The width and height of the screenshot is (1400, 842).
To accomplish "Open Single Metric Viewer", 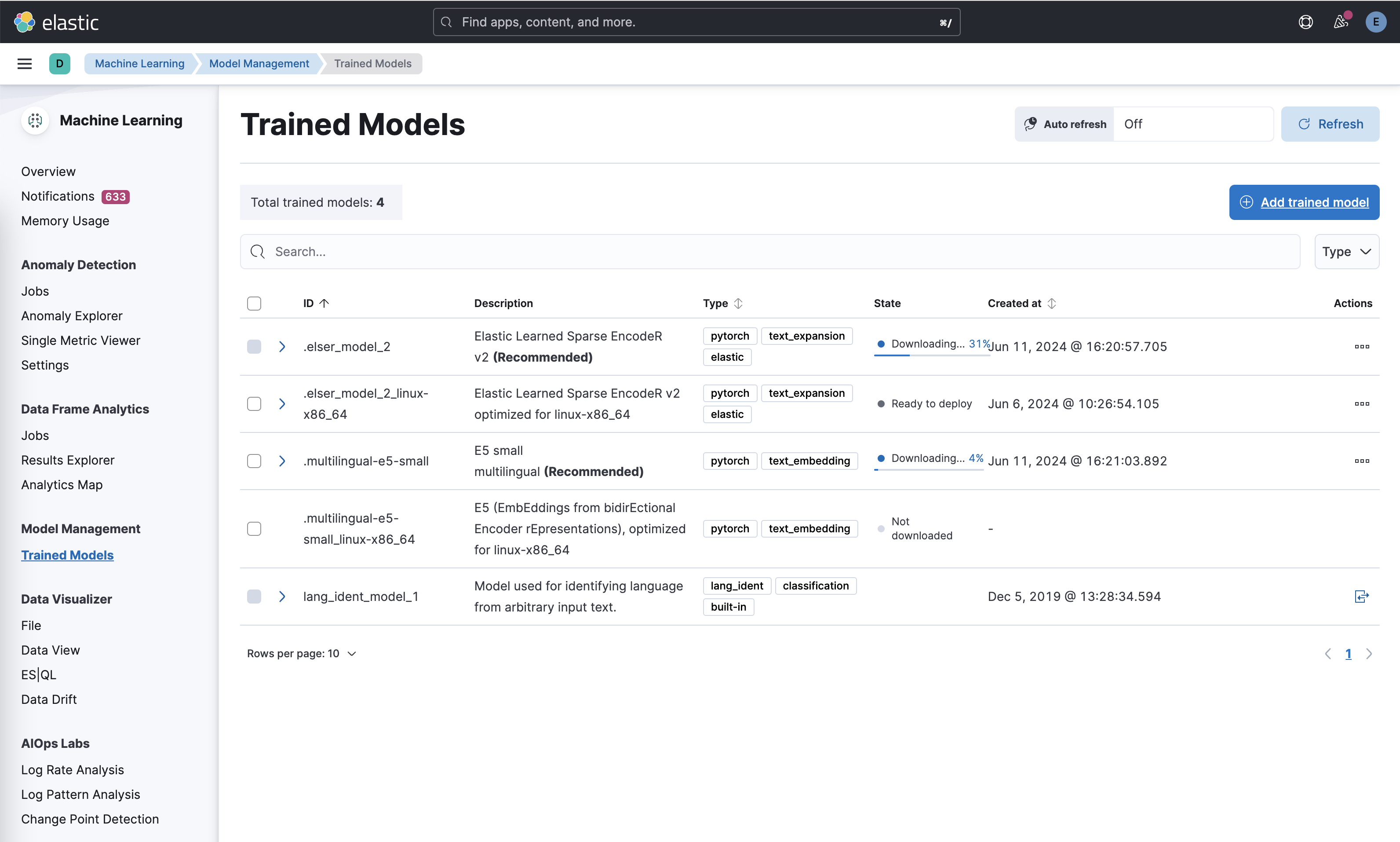I will [x=80, y=340].
